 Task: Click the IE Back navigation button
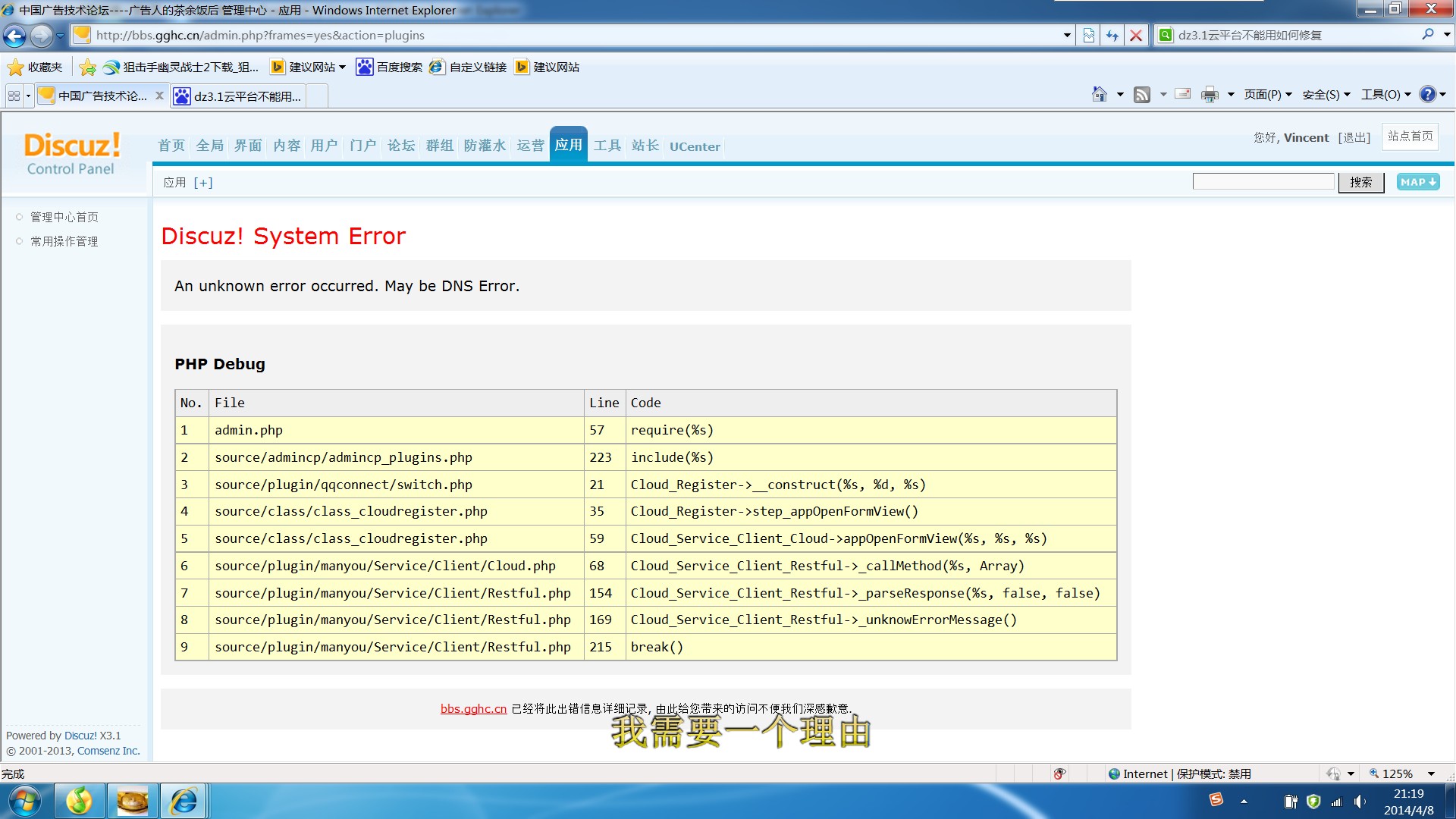(14, 36)
